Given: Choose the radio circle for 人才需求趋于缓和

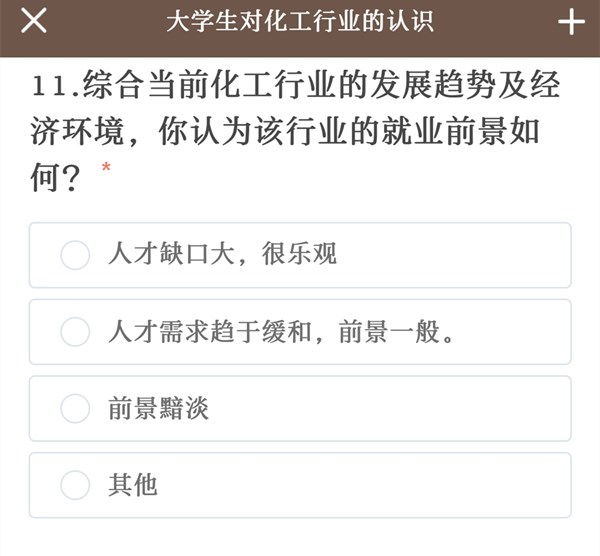Looking at the screenshot, I should pyautogui.click(x=75, y=332).
